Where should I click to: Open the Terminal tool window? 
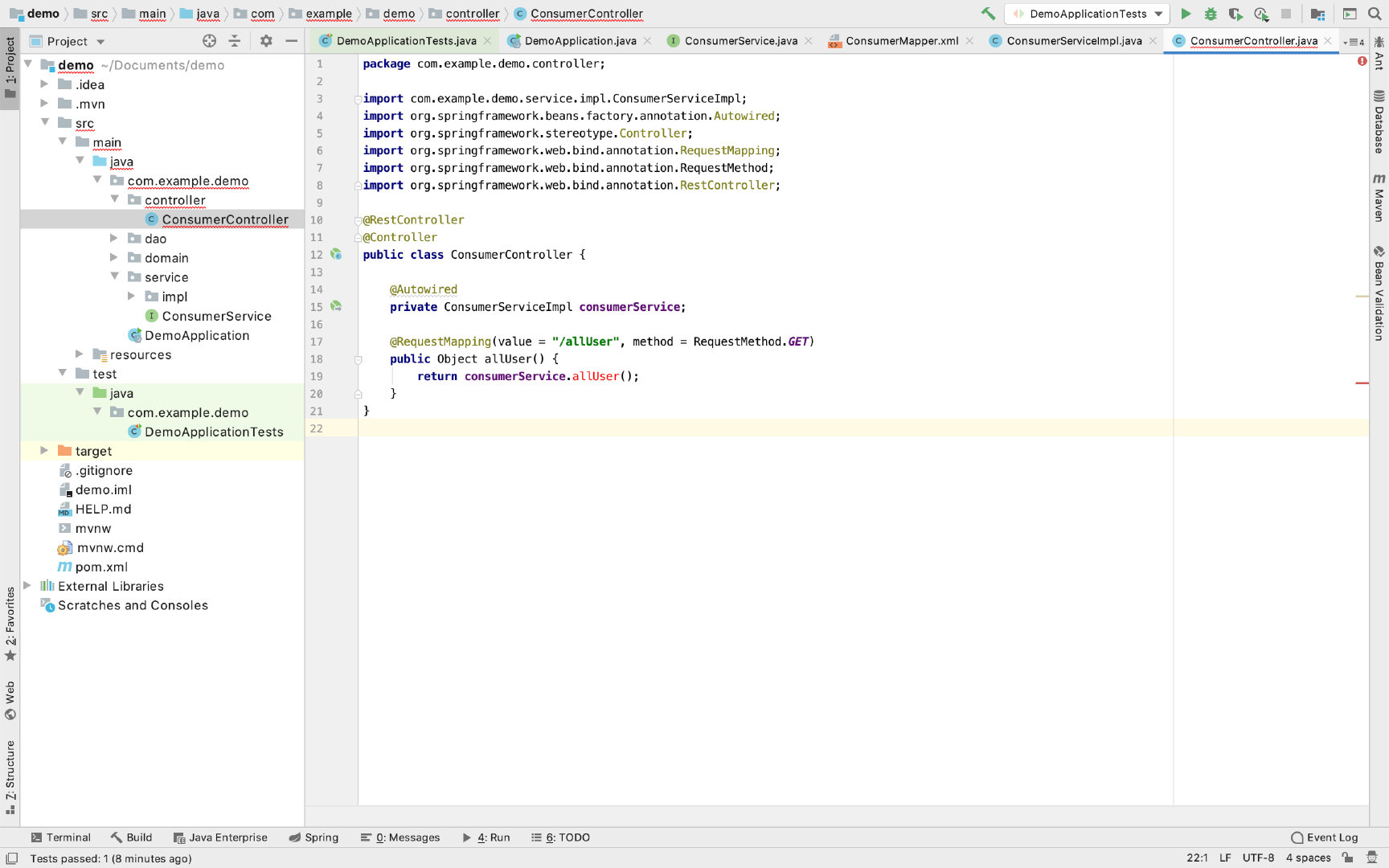click(x=60, y=837)
